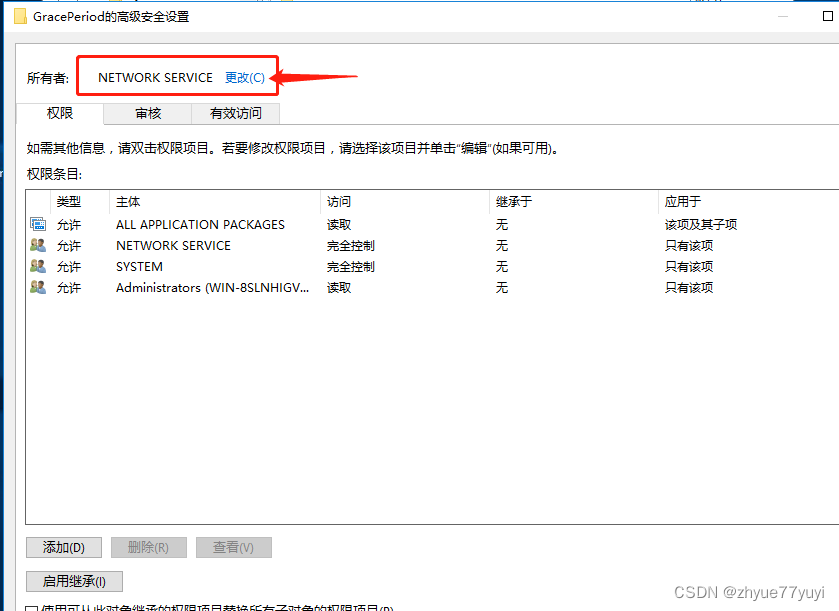Click 无 in the NETWORK SERVICE row
The image size is (839, 611).
(501, 246)
